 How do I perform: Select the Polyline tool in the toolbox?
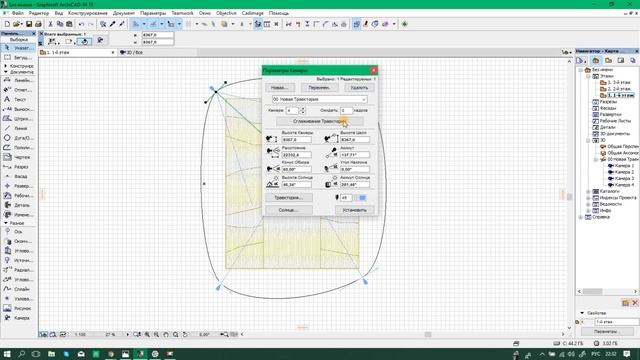tap(18, 147)
